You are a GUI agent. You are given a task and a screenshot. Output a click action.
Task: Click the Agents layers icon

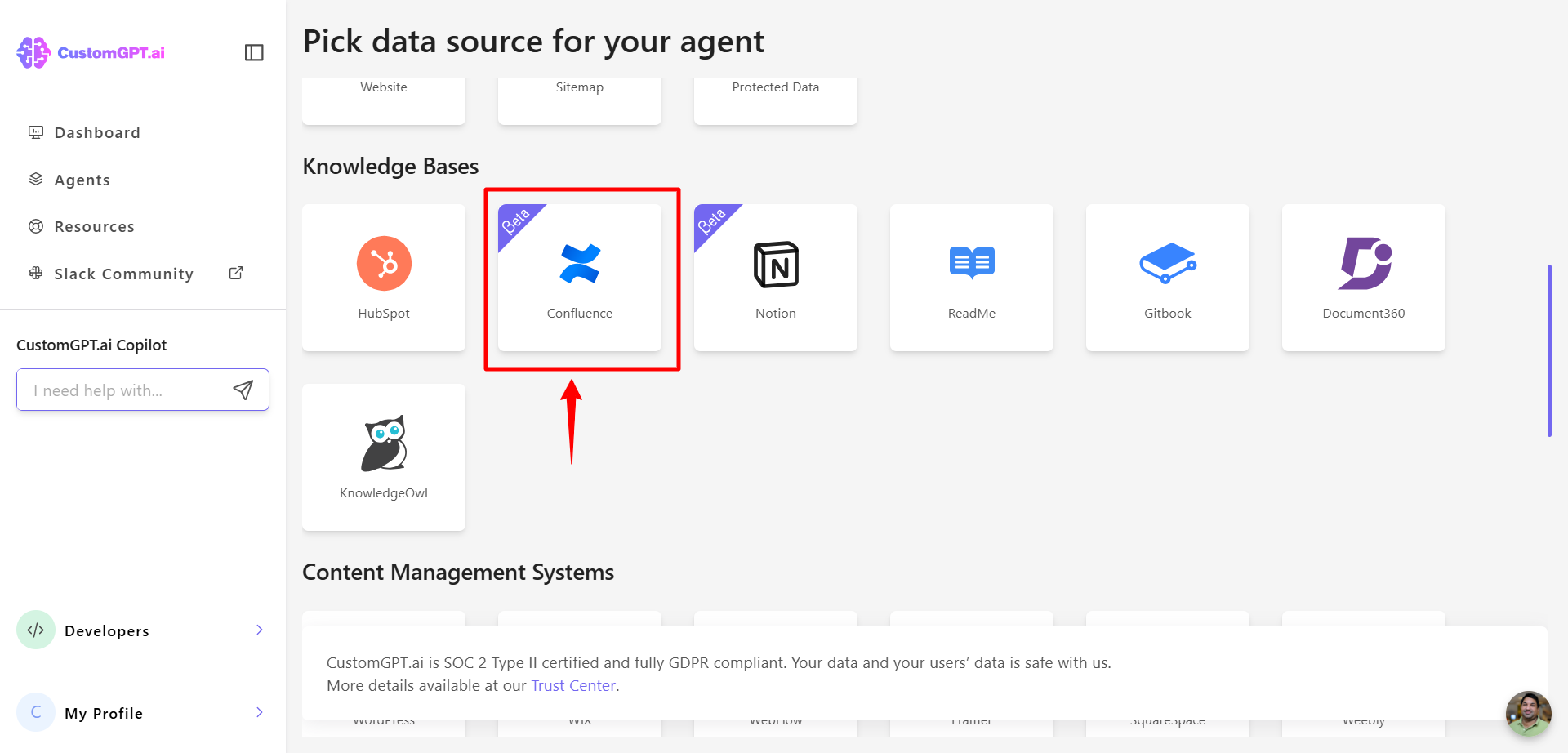pyautogui.click(x=36, y=180)
